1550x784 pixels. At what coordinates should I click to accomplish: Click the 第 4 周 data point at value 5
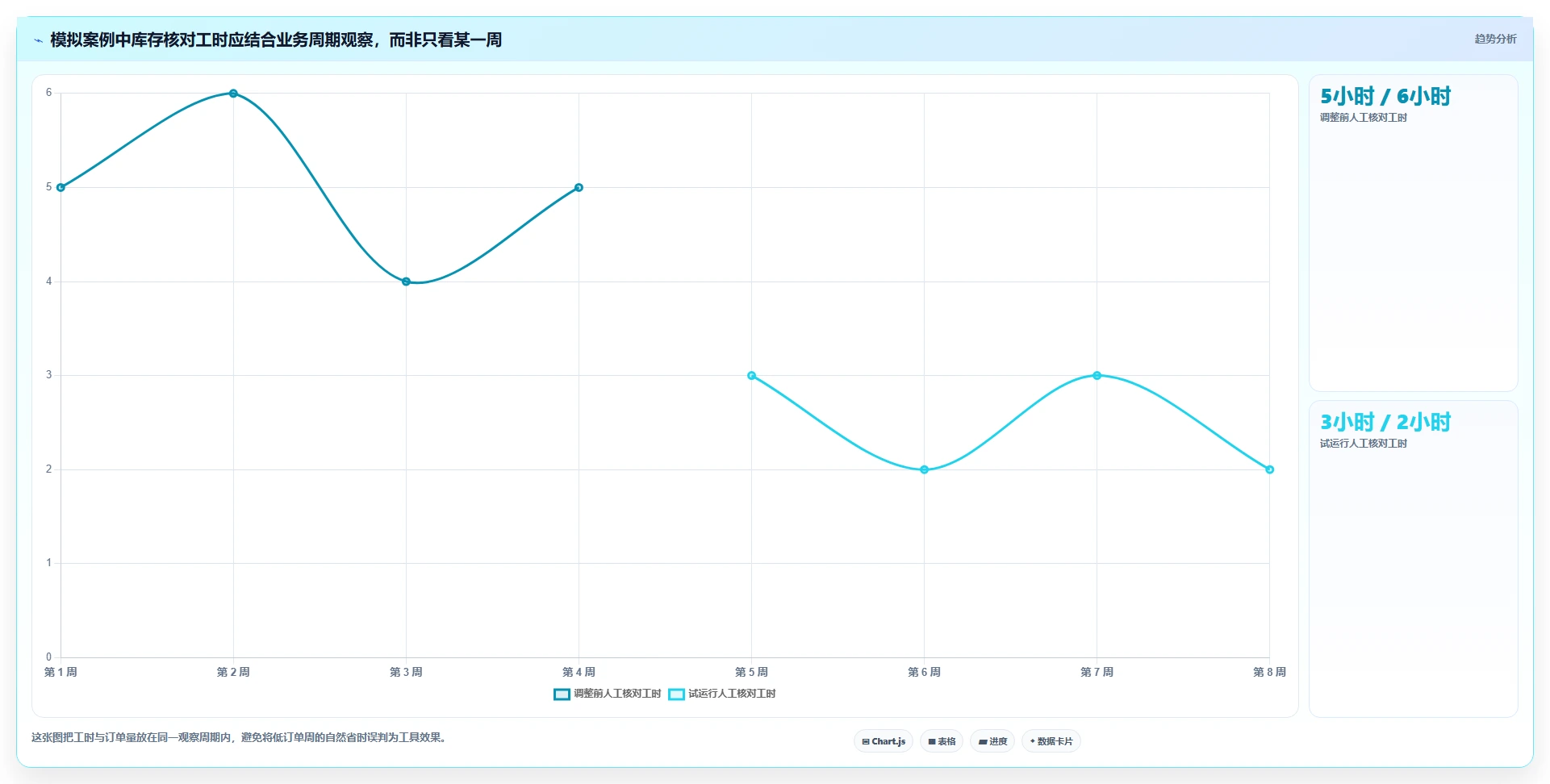pyautogui.click(x=579, y=187)
